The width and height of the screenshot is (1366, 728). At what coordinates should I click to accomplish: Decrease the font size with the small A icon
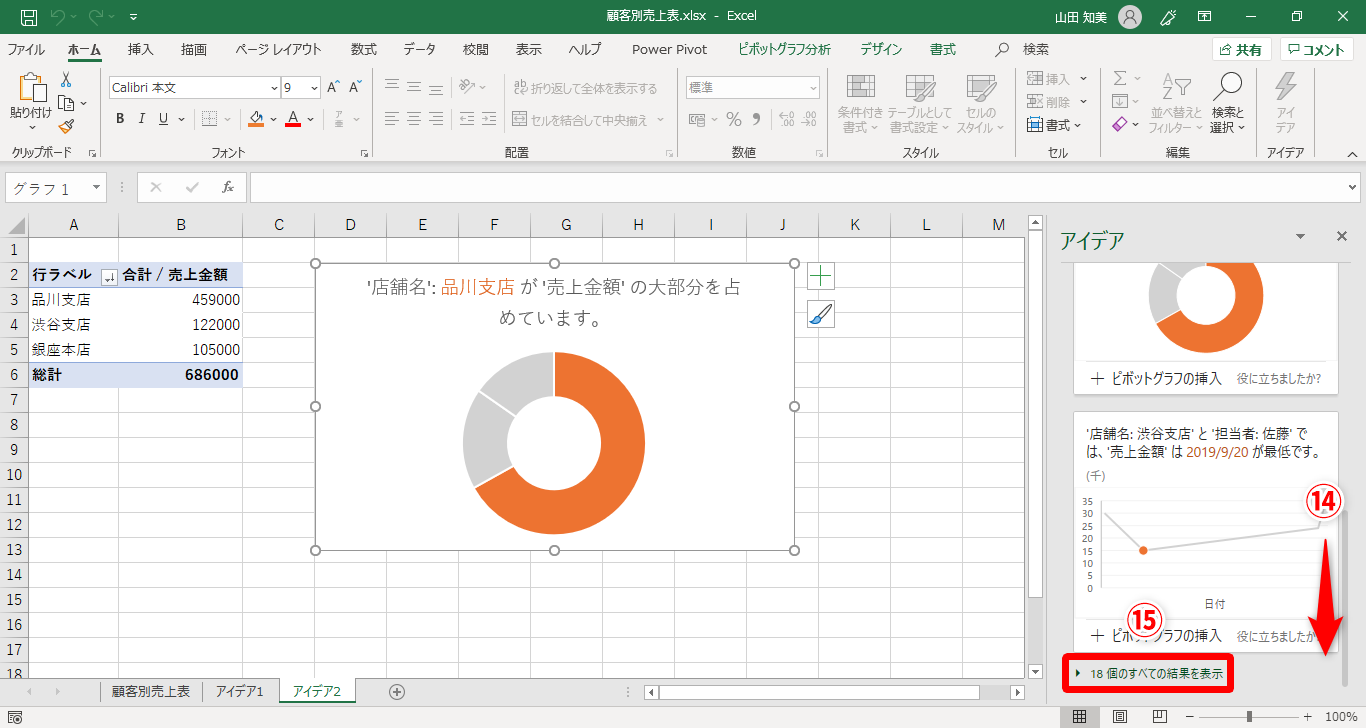pos(357,88)
